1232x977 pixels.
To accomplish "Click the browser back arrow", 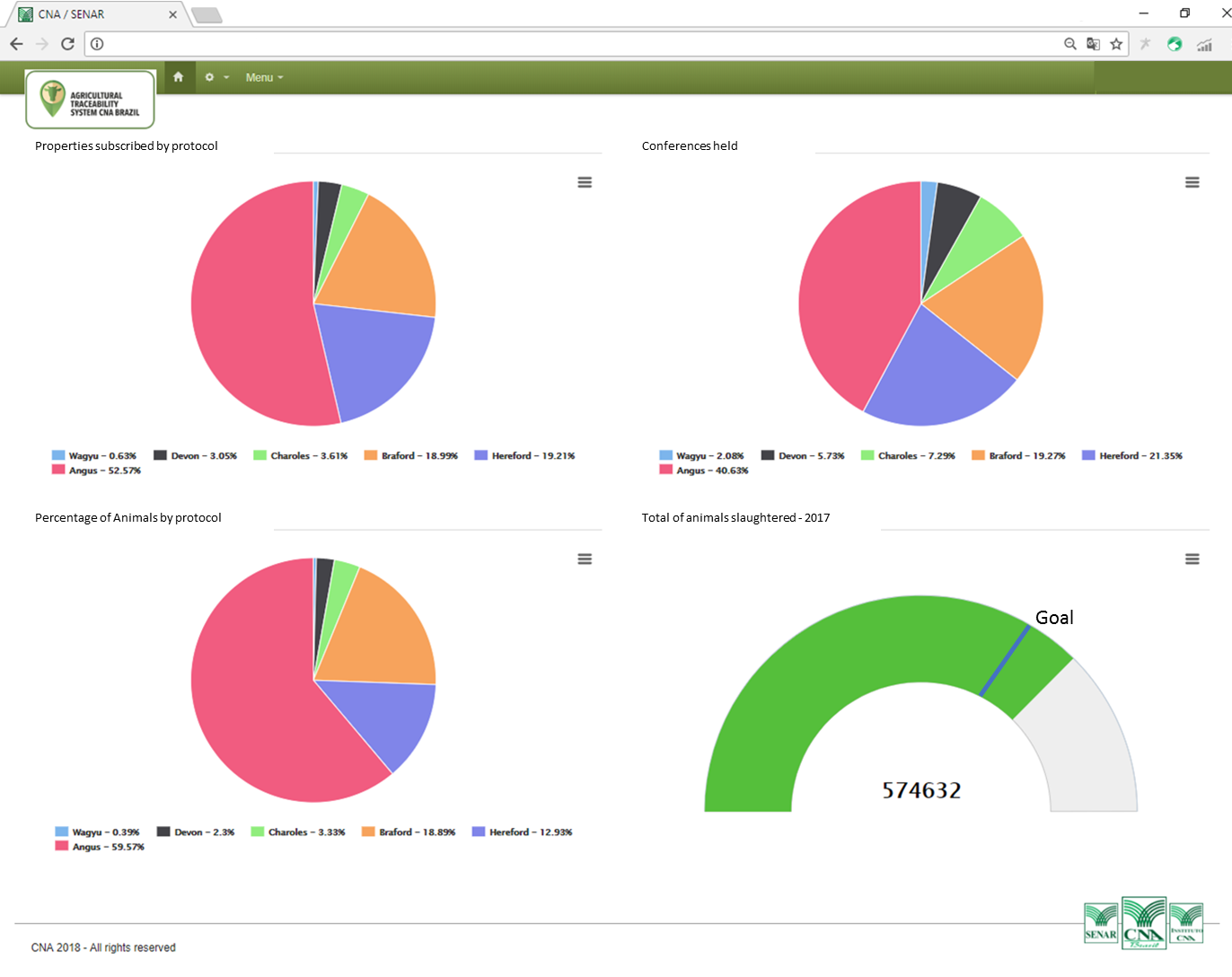I will click(16, 44).
